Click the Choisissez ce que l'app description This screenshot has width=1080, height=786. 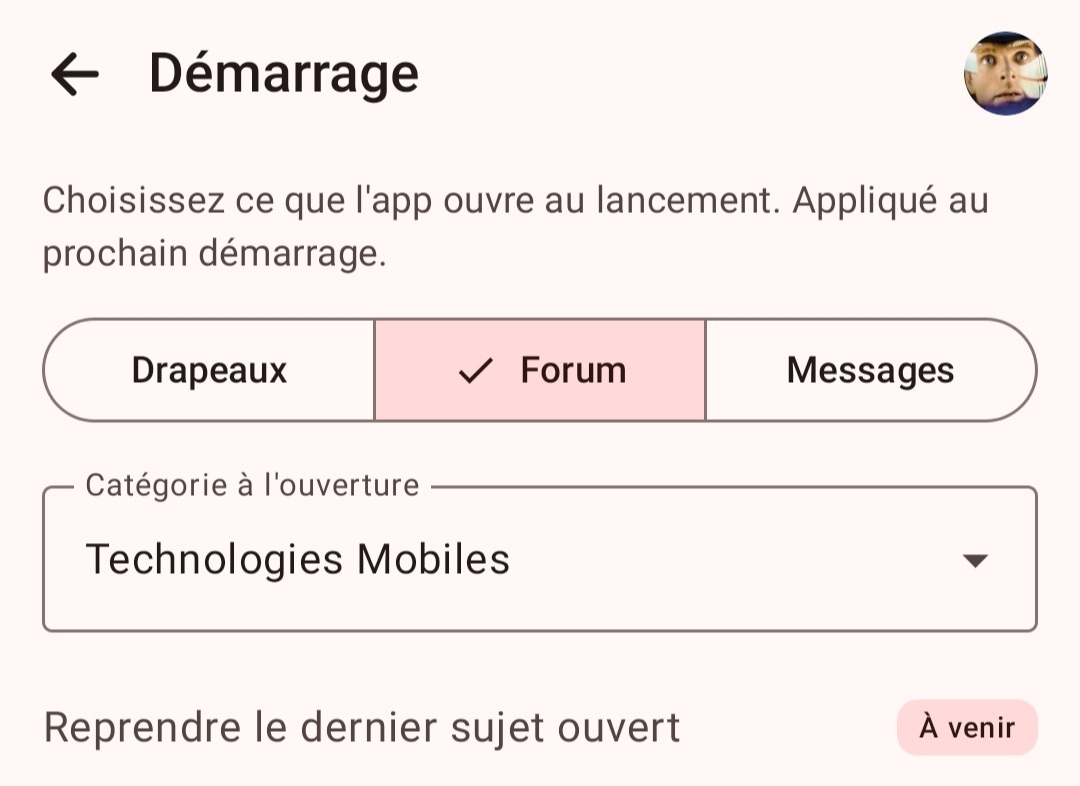(x=515, y=227)
